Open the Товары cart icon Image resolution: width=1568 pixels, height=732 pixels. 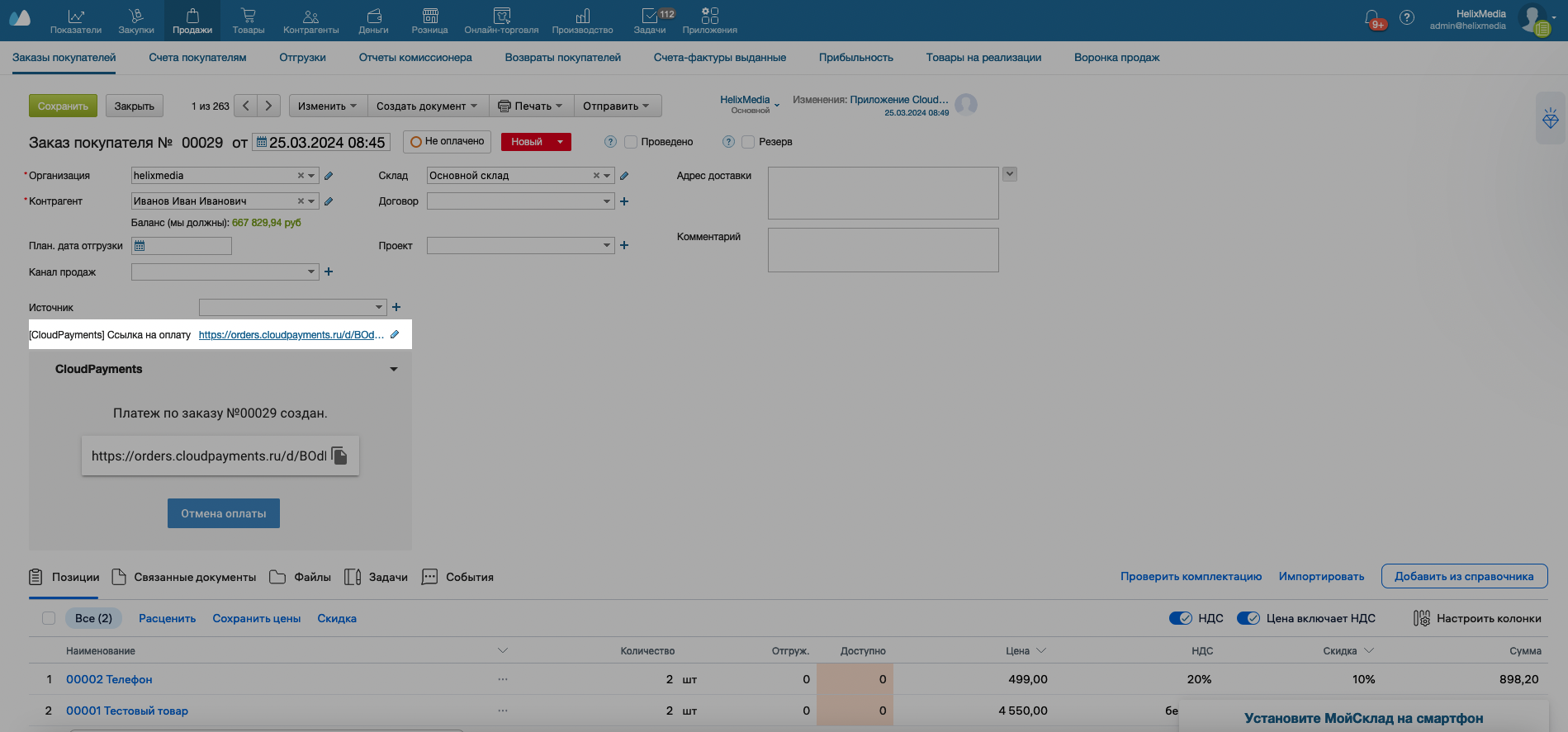[248, 16]
